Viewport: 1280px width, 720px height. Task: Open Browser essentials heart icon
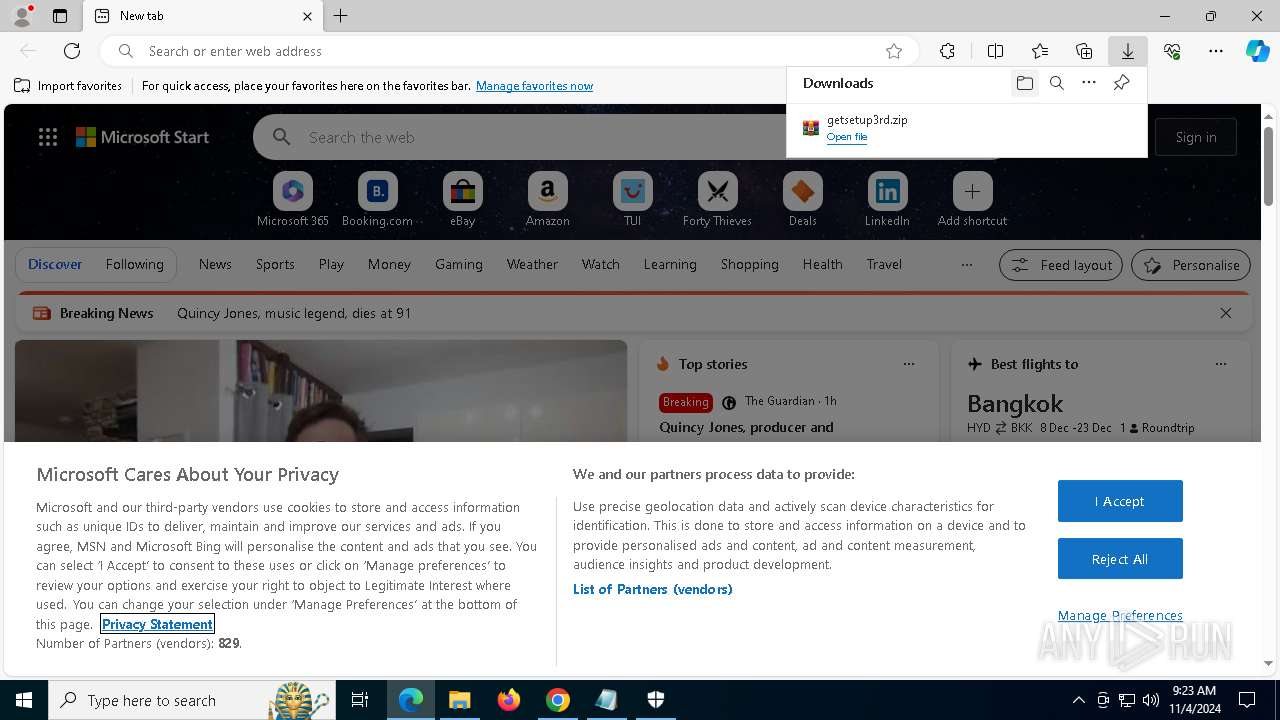[1172, 51]
